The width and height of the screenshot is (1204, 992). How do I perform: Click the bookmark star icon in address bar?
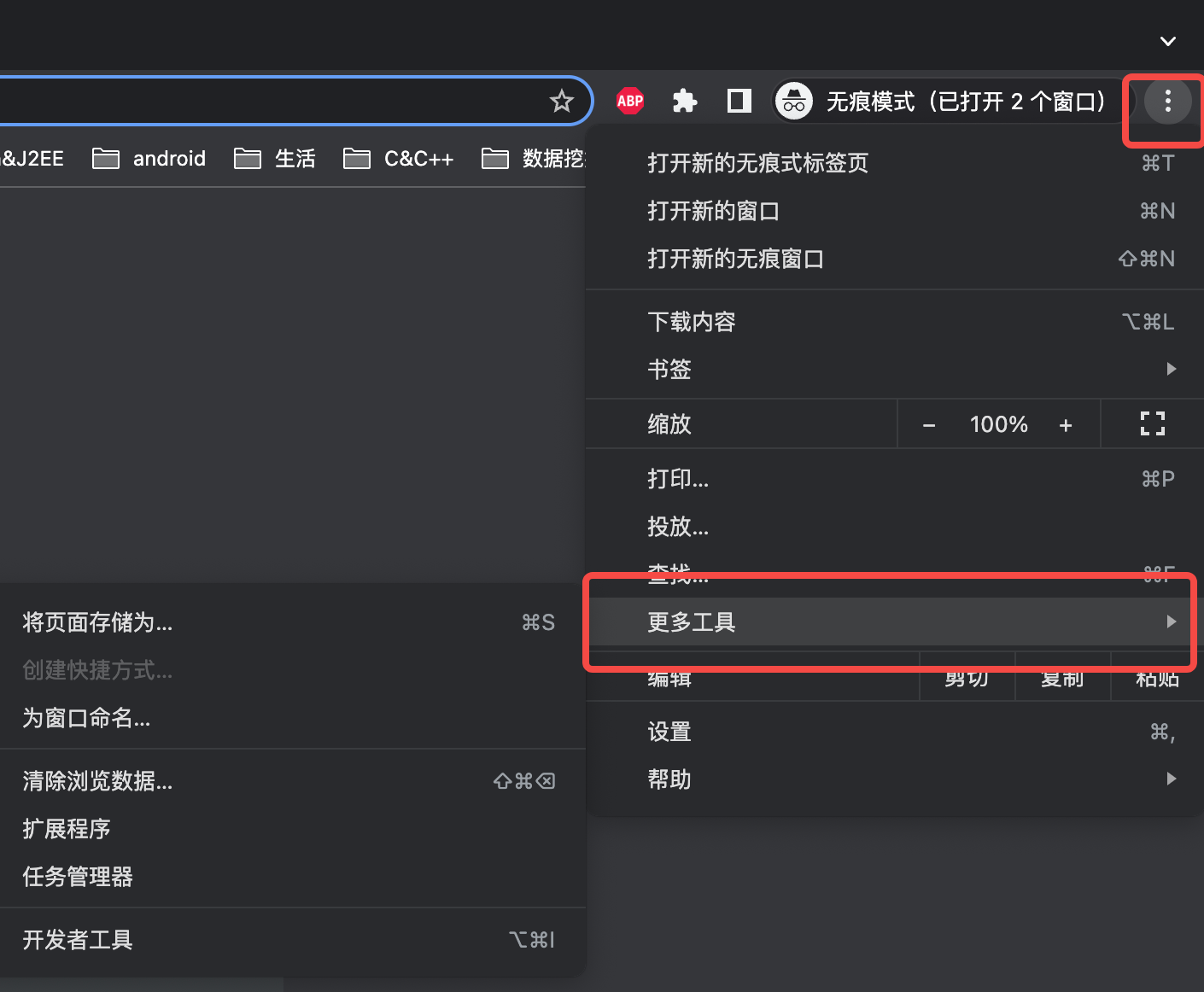[x=561, y=102]
